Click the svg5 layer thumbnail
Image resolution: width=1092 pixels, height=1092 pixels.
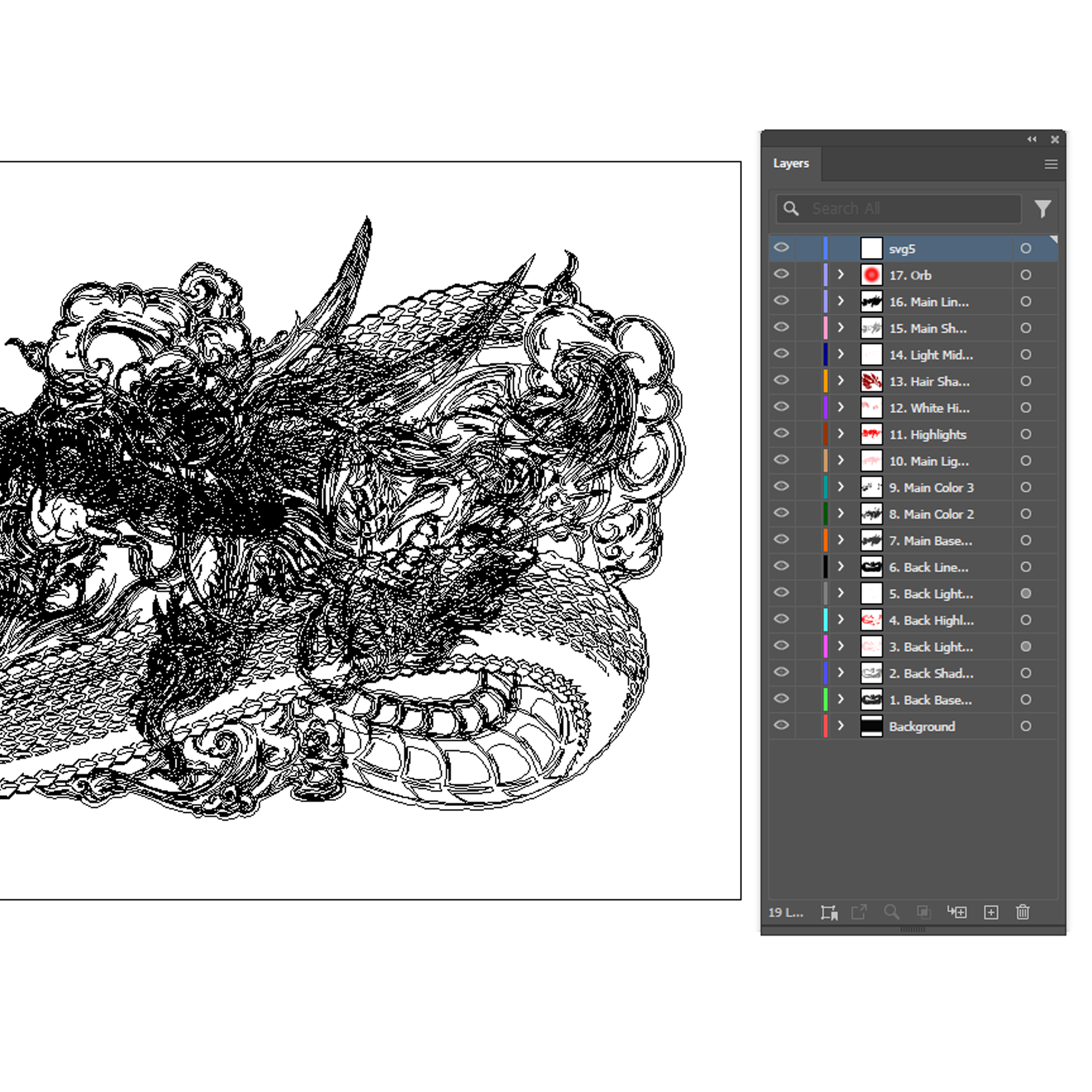[x=871, y=248]
